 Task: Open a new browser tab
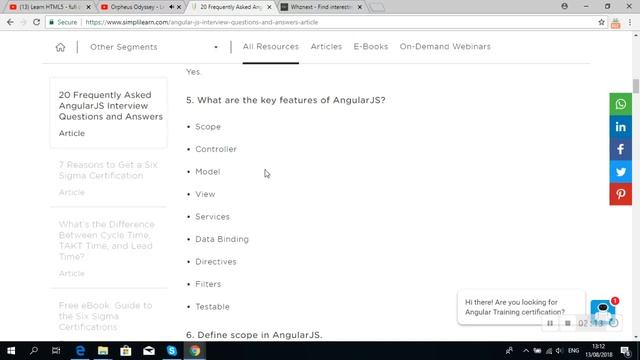(377, 7)
